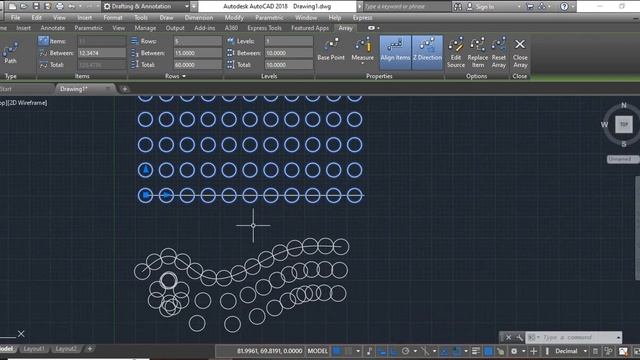Viewport: 640px width, 360px height.
Task: Click the Replace Item tool
Action: pos(478,52)
